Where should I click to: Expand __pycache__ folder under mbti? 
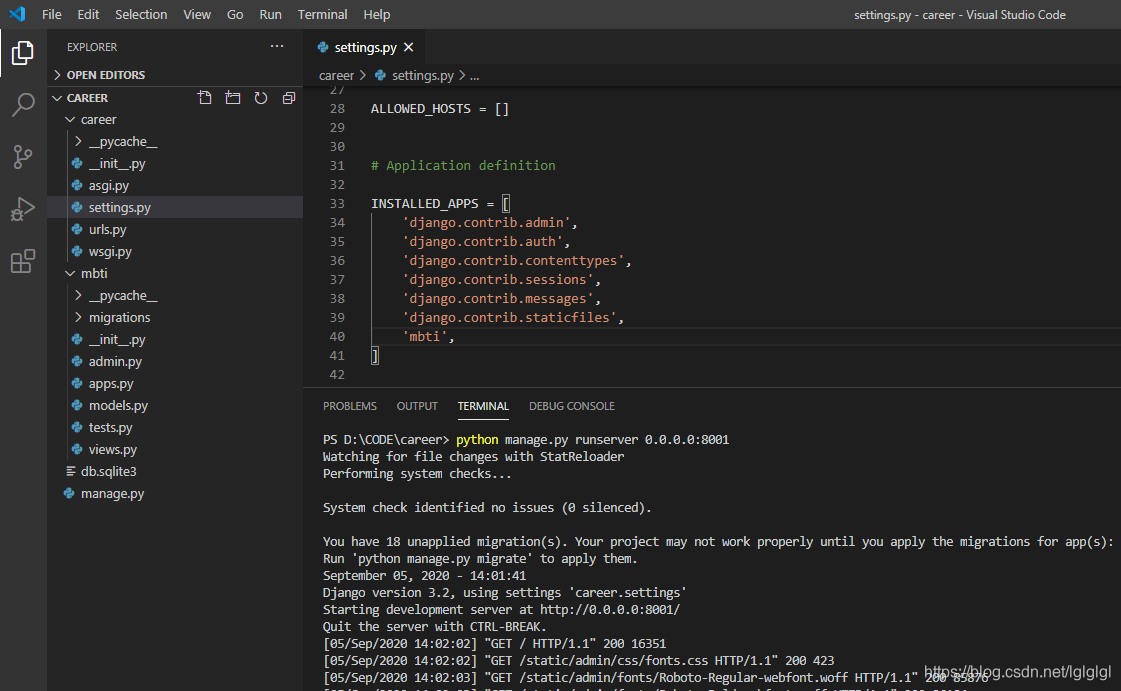(78, 295)
